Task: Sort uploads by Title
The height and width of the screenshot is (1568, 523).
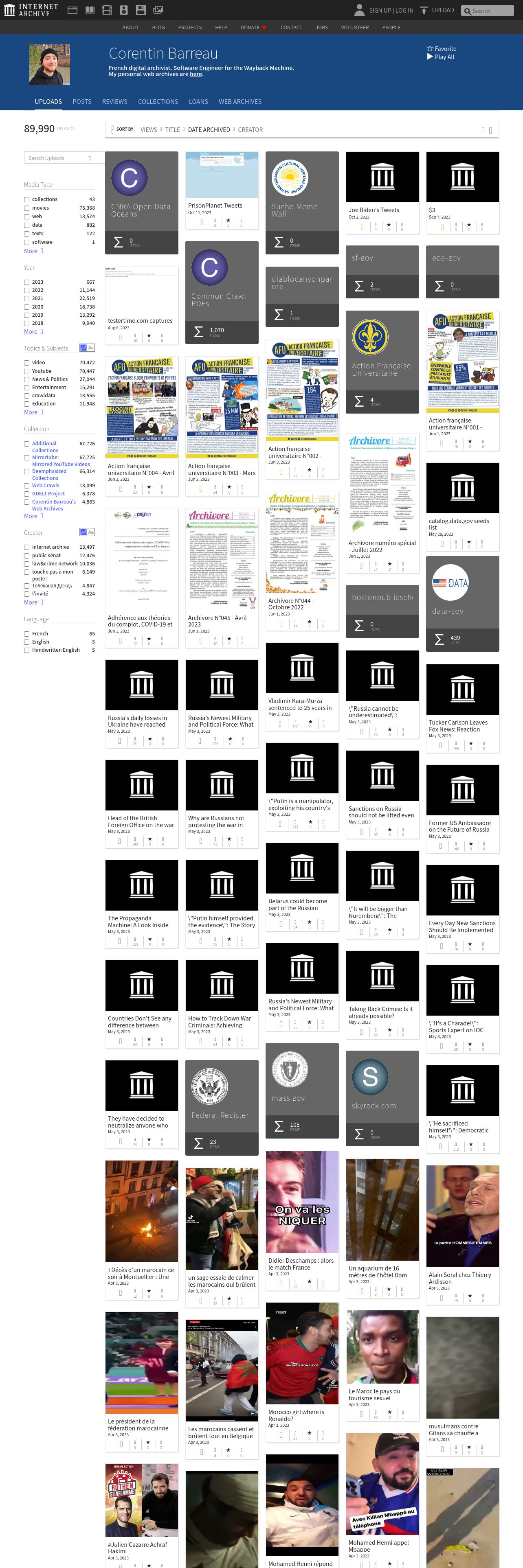Action: tap(172, 130)
